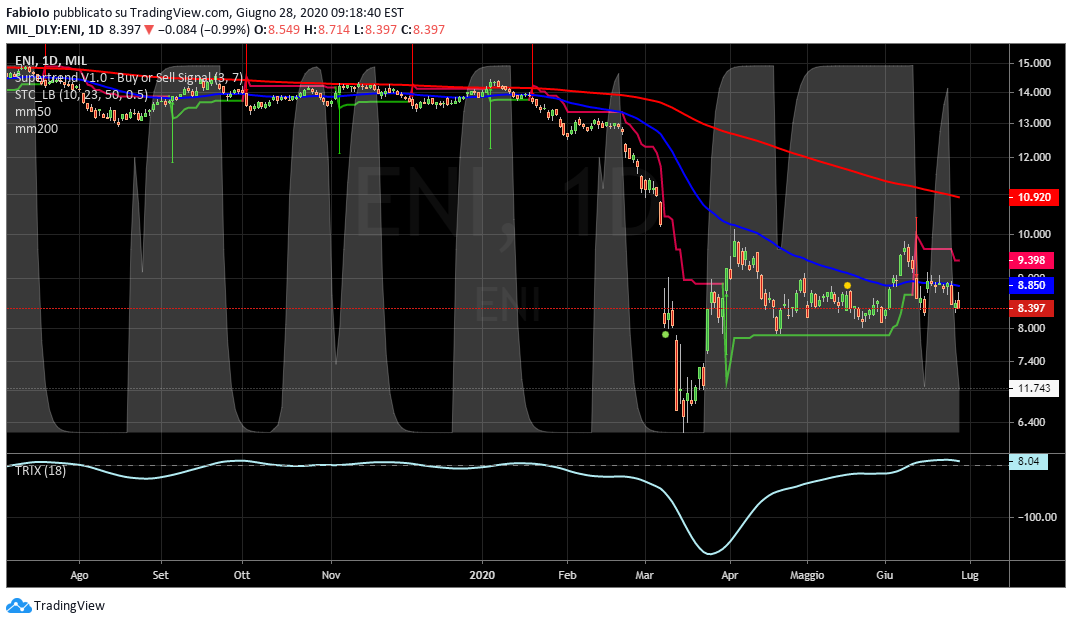Click the 7.400 price scale value
This screenshot has width=1072, height=624.
click(x=1032, y=361)
